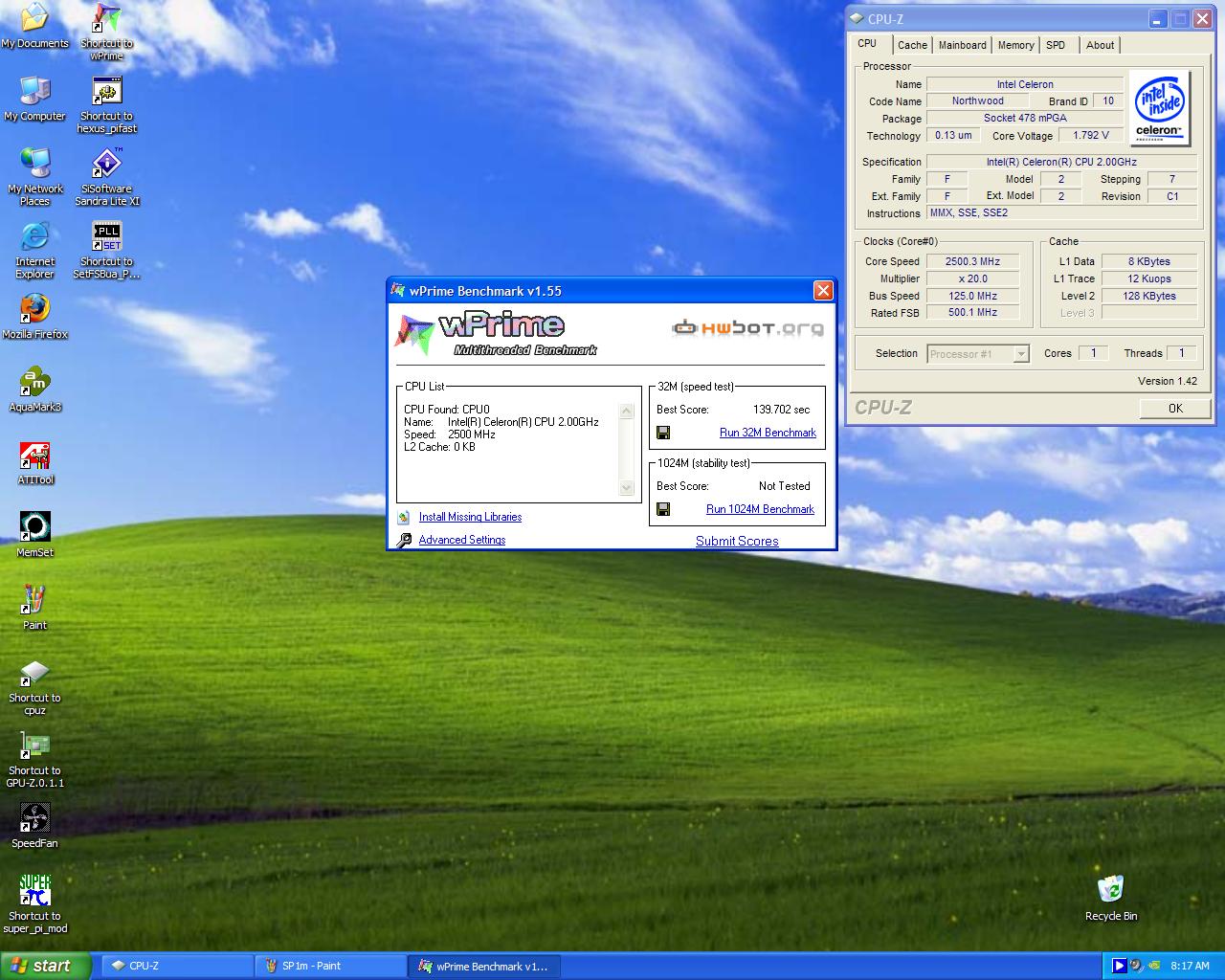The height and width of the screenshot is (980, 1225).
Task: Switch to CPU-Z taskbar button
Action: point(175,966)
